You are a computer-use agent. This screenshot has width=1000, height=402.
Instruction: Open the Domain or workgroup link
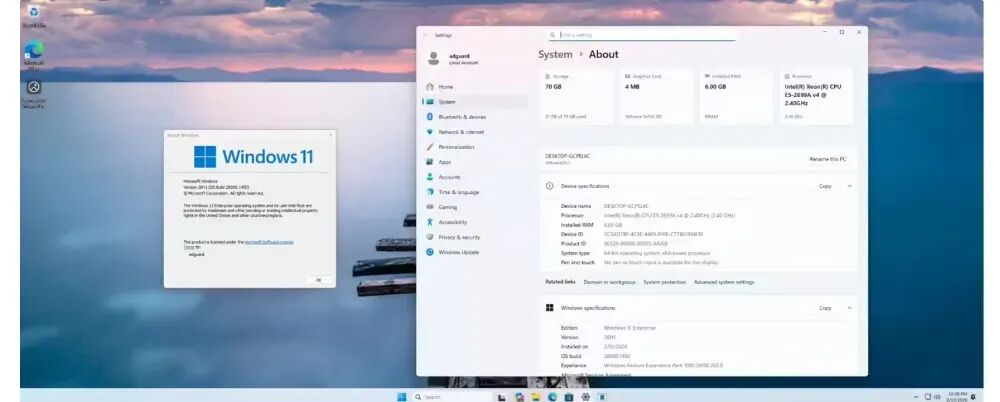point(610,282)
